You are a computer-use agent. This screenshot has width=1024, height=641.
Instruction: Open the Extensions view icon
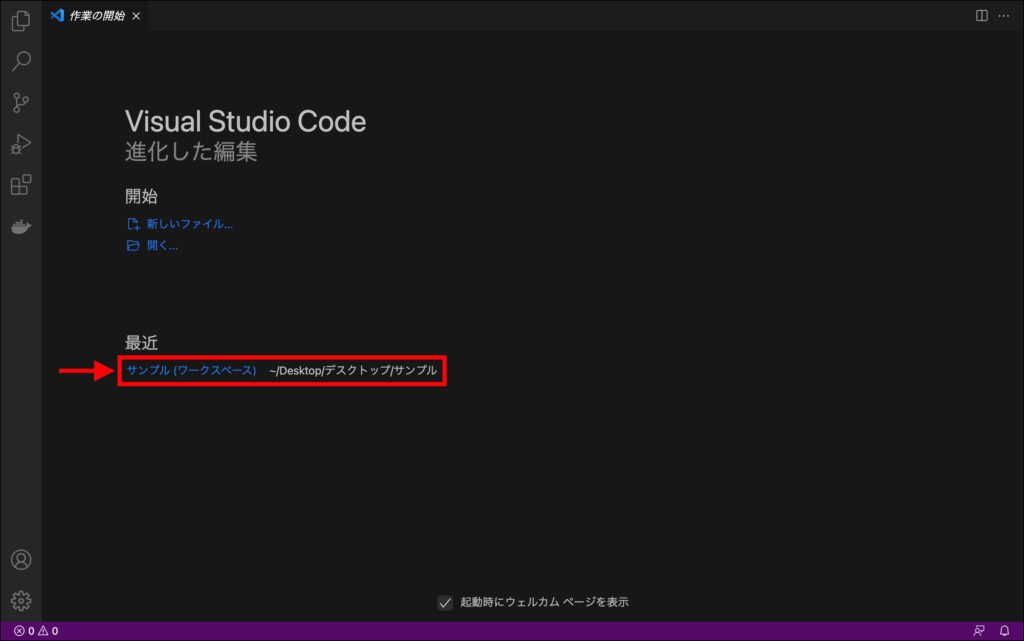pos(21,185)
